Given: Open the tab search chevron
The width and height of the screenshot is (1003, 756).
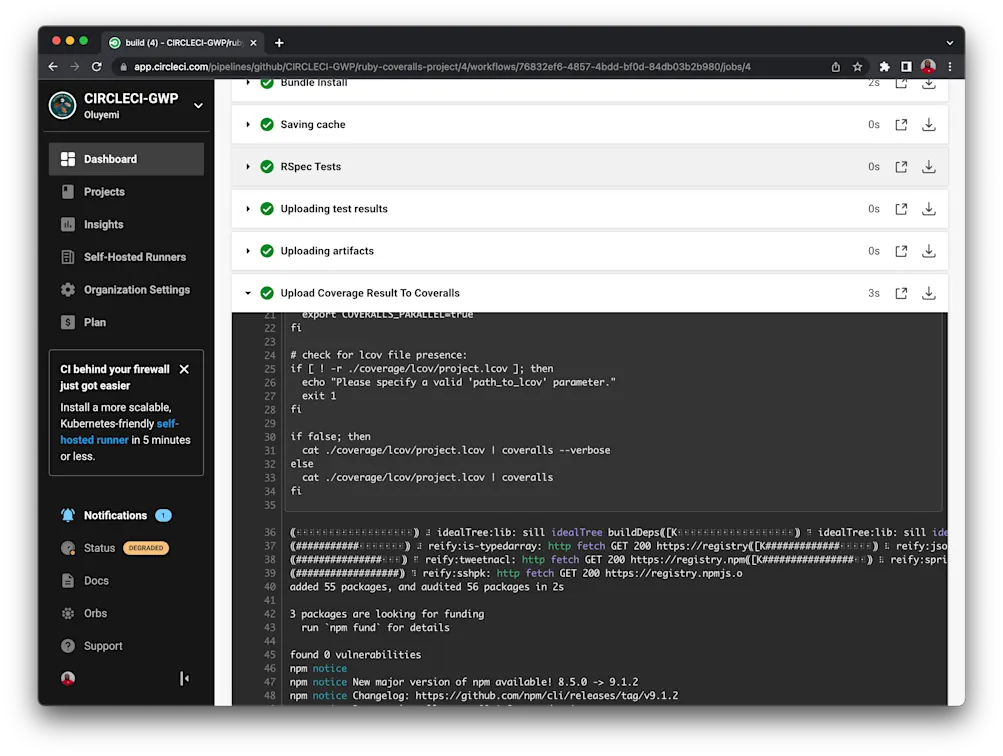Looking at the screenshot, I should (950, 43).
